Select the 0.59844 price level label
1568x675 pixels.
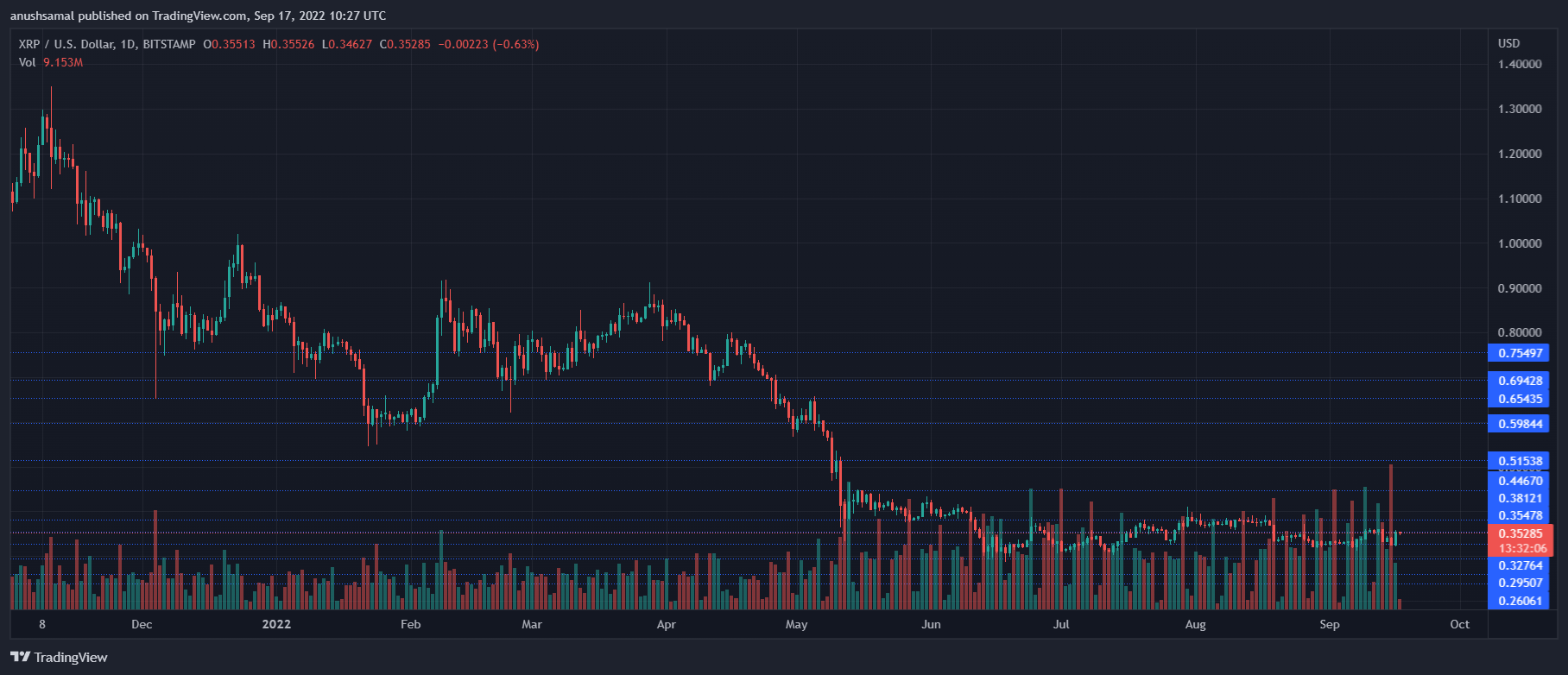tap(1519, 424)
